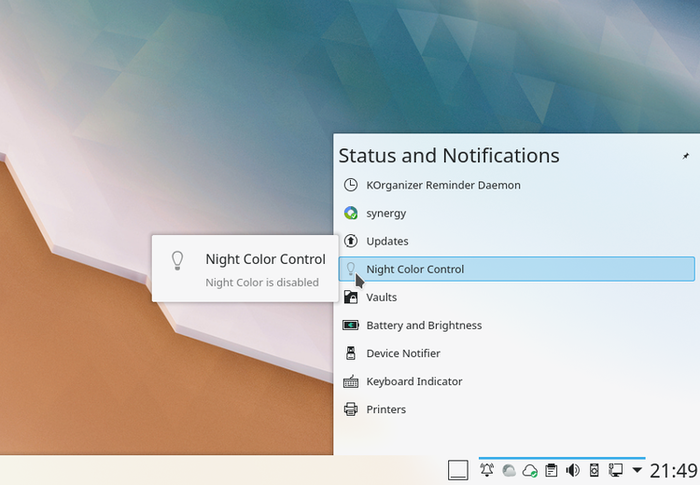Click the network monitor tray icon

click(x=615, y=470)
